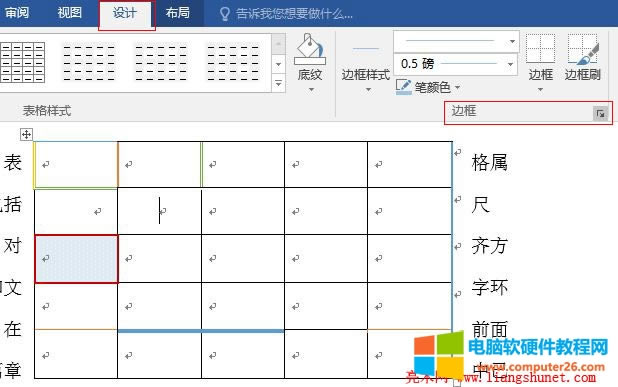
Task: Choose the second dashed table style thumbnail
Action: tap(89, 63)
